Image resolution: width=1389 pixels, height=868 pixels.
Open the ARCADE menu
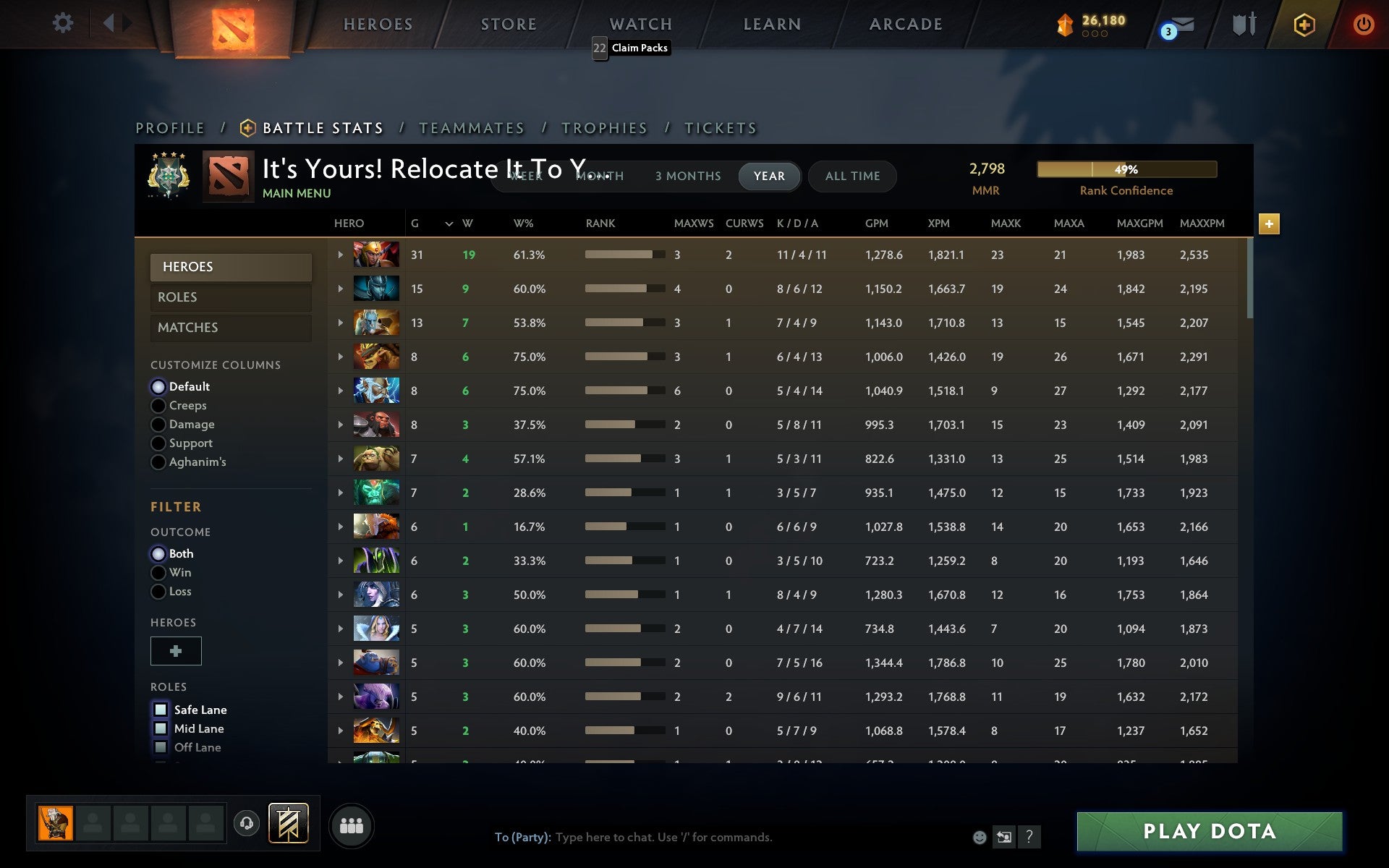tap(905, 24)
